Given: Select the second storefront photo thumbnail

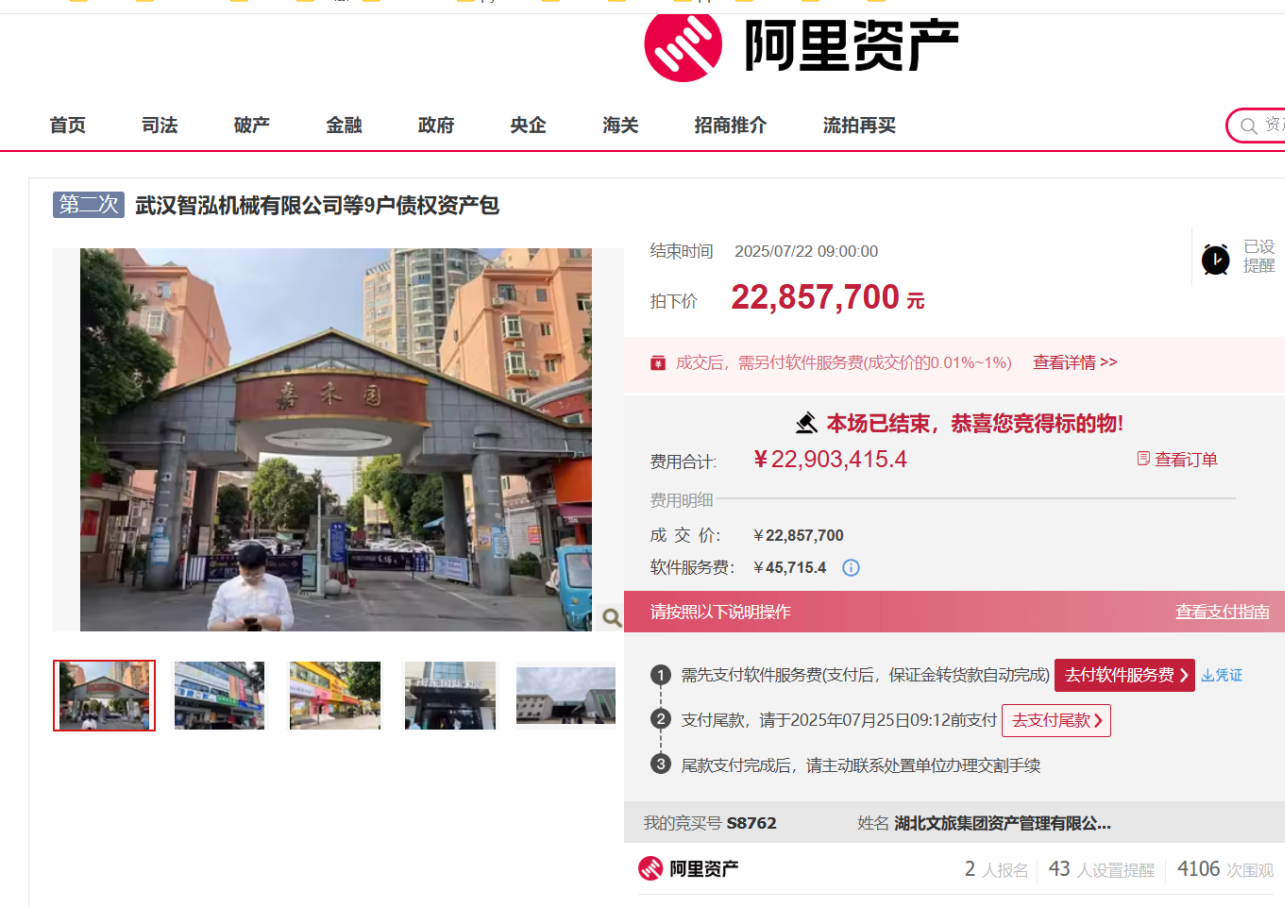Looking at the screenshot, I should tap(219, 695).
